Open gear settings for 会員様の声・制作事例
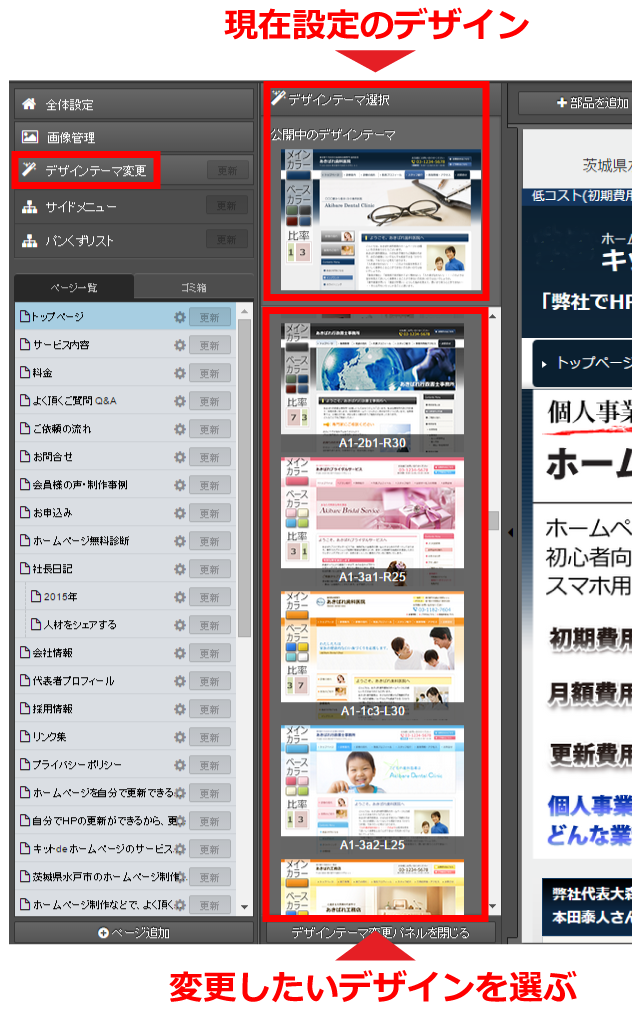The image size is (632, 1015). [179, 485]
